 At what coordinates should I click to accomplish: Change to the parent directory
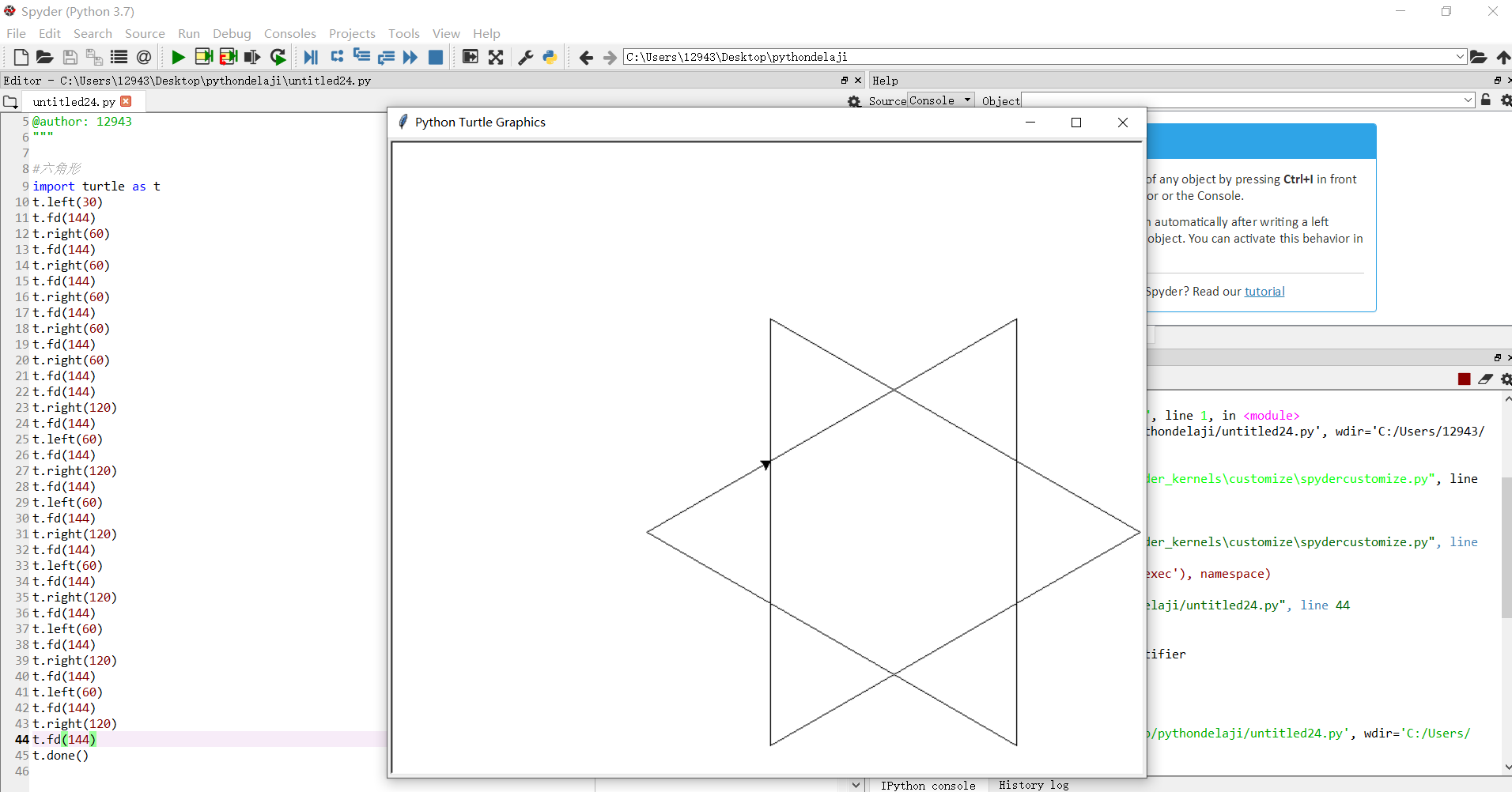(1503, 57)
